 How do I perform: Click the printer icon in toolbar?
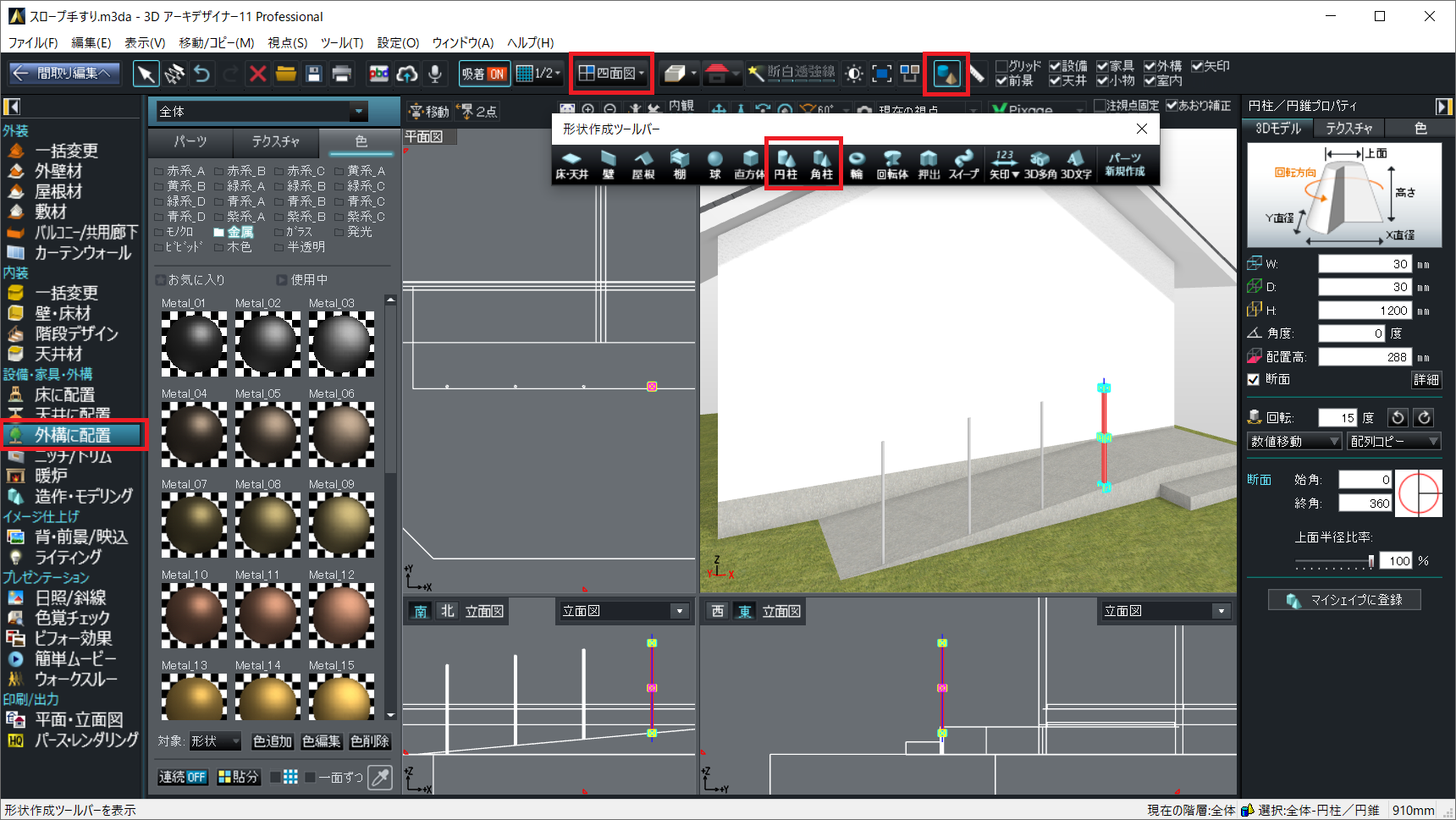341,74
